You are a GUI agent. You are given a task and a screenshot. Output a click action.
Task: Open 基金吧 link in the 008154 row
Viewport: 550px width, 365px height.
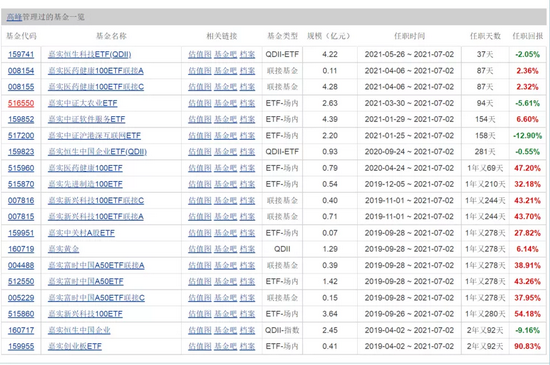[x=226, y=71]
